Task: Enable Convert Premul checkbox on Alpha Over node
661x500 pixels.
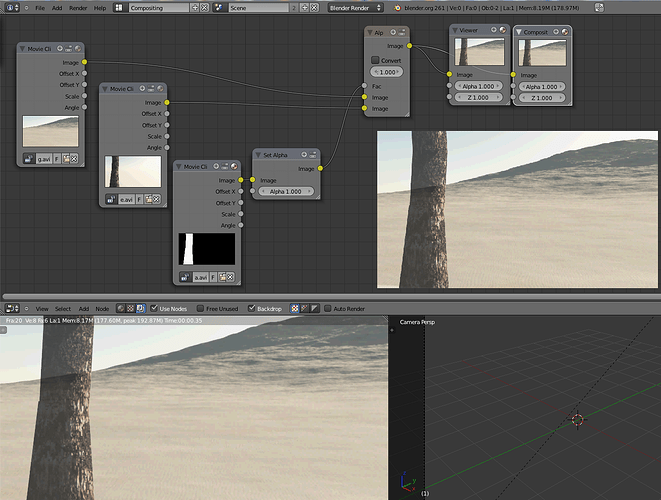Action: [x=375, y=60]
